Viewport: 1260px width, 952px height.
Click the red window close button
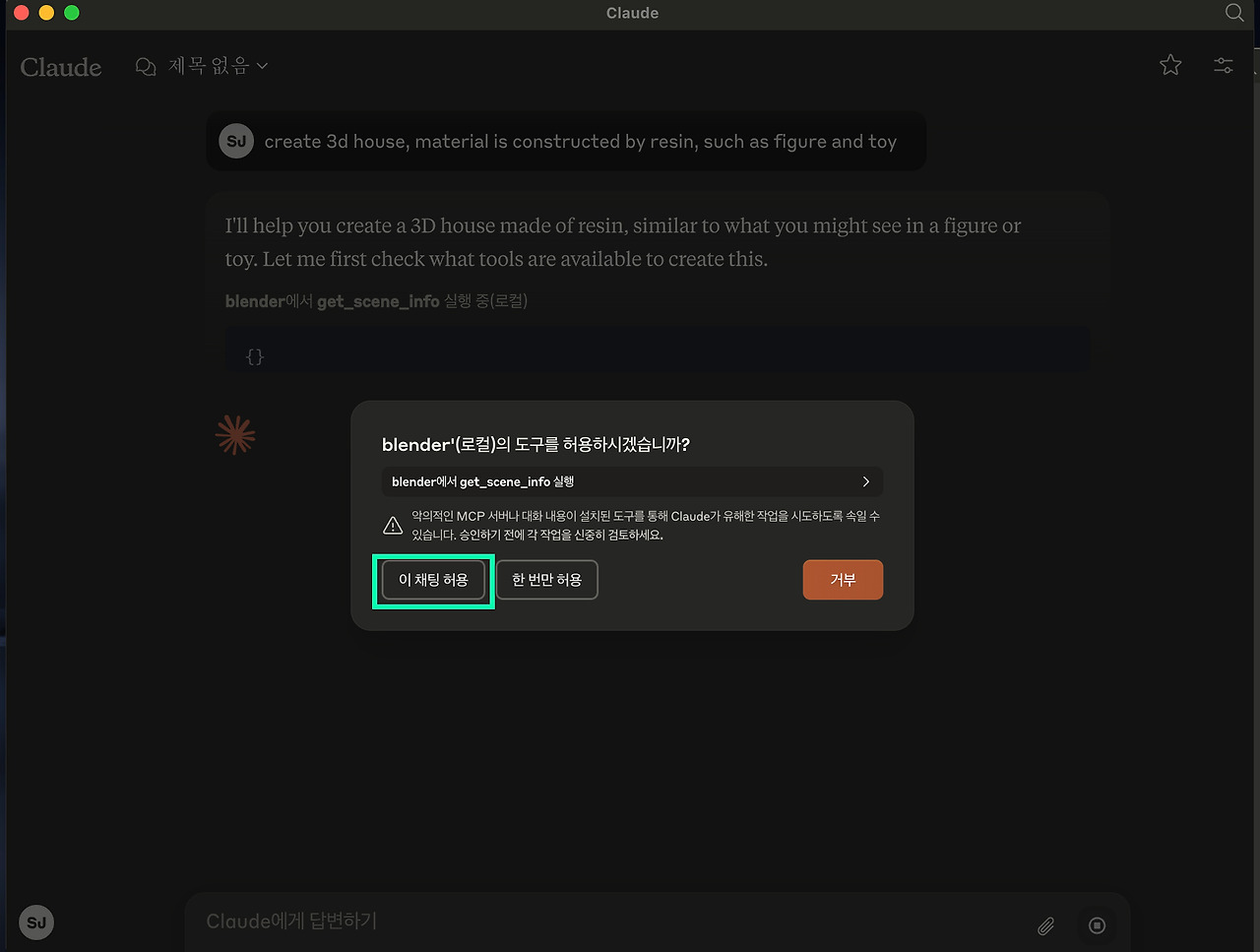[x=21, y=13]
